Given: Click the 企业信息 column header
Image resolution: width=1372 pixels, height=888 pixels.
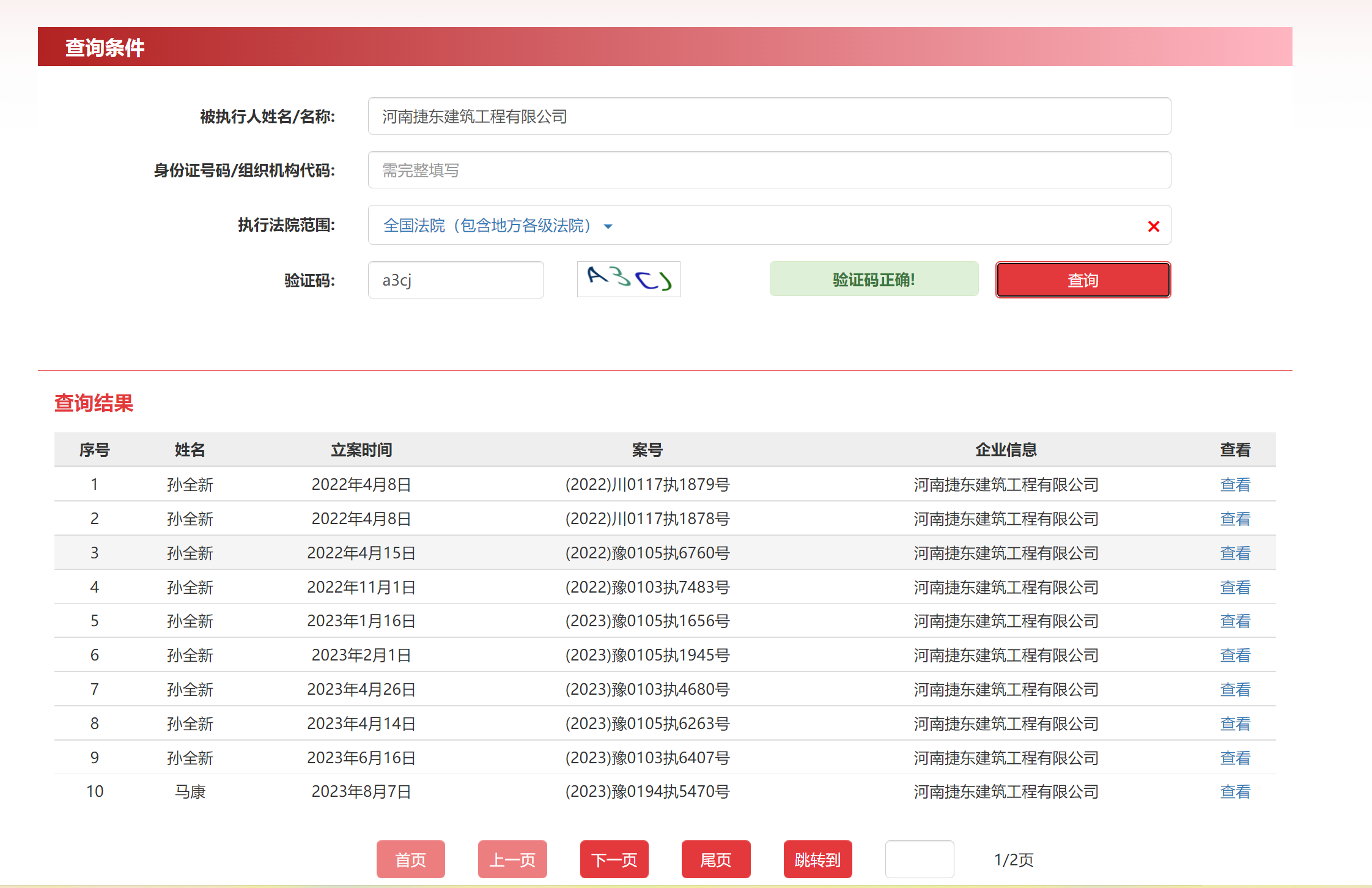Looking at the screenshot, I should pos(1006,450).
